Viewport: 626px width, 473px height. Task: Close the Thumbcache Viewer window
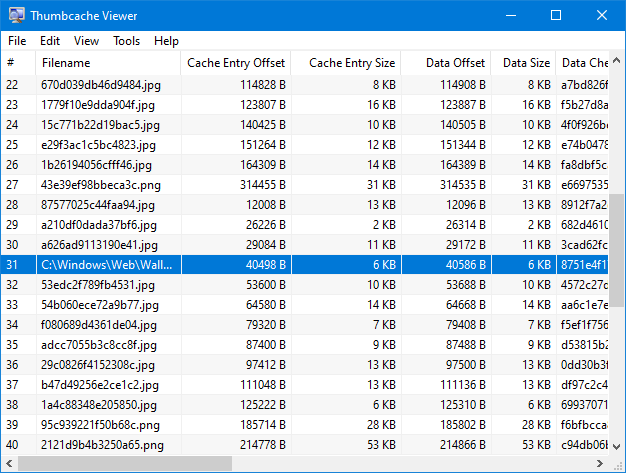[x=602, y=15]
